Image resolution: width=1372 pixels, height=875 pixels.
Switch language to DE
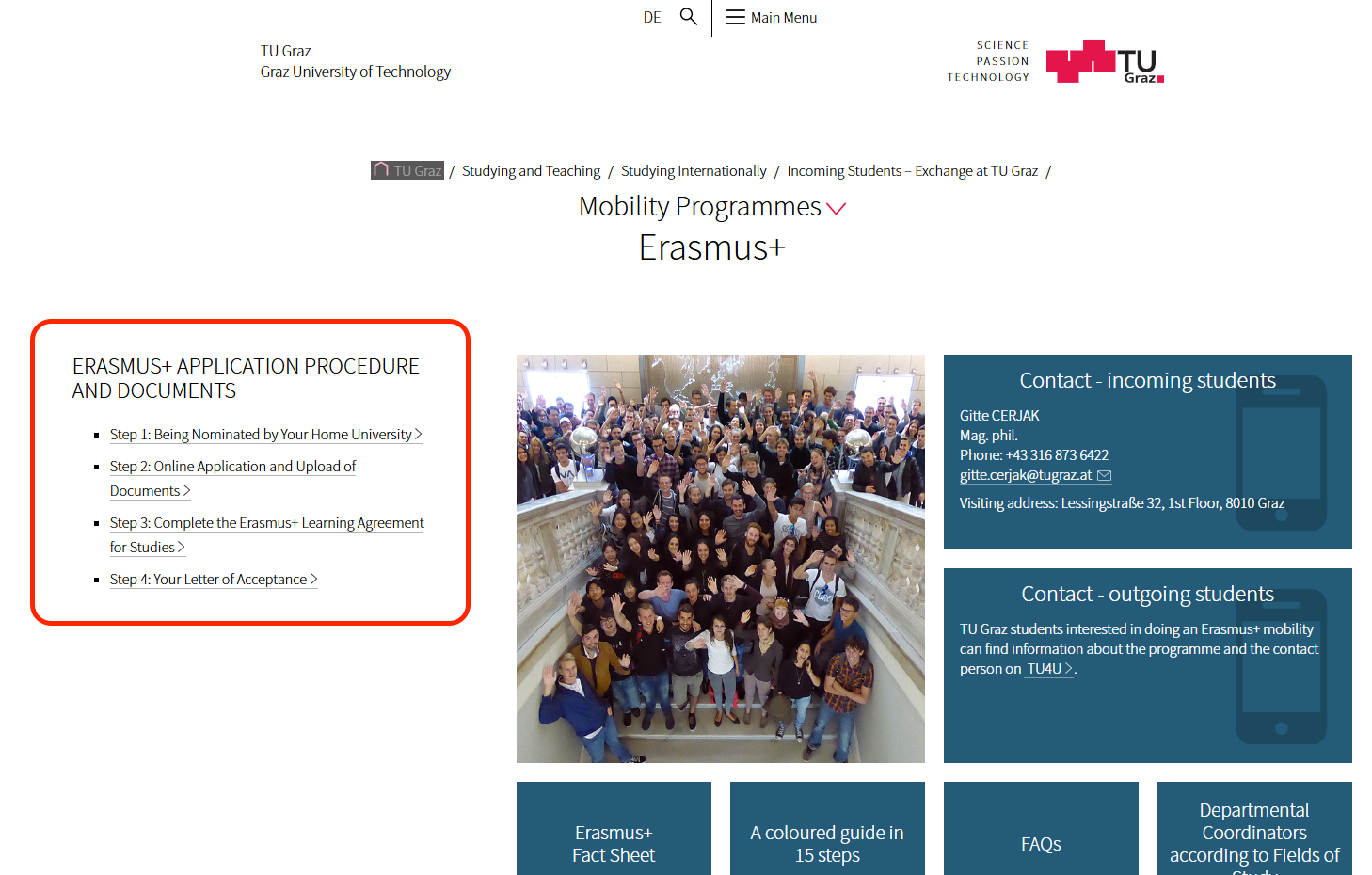pos(652,17)
